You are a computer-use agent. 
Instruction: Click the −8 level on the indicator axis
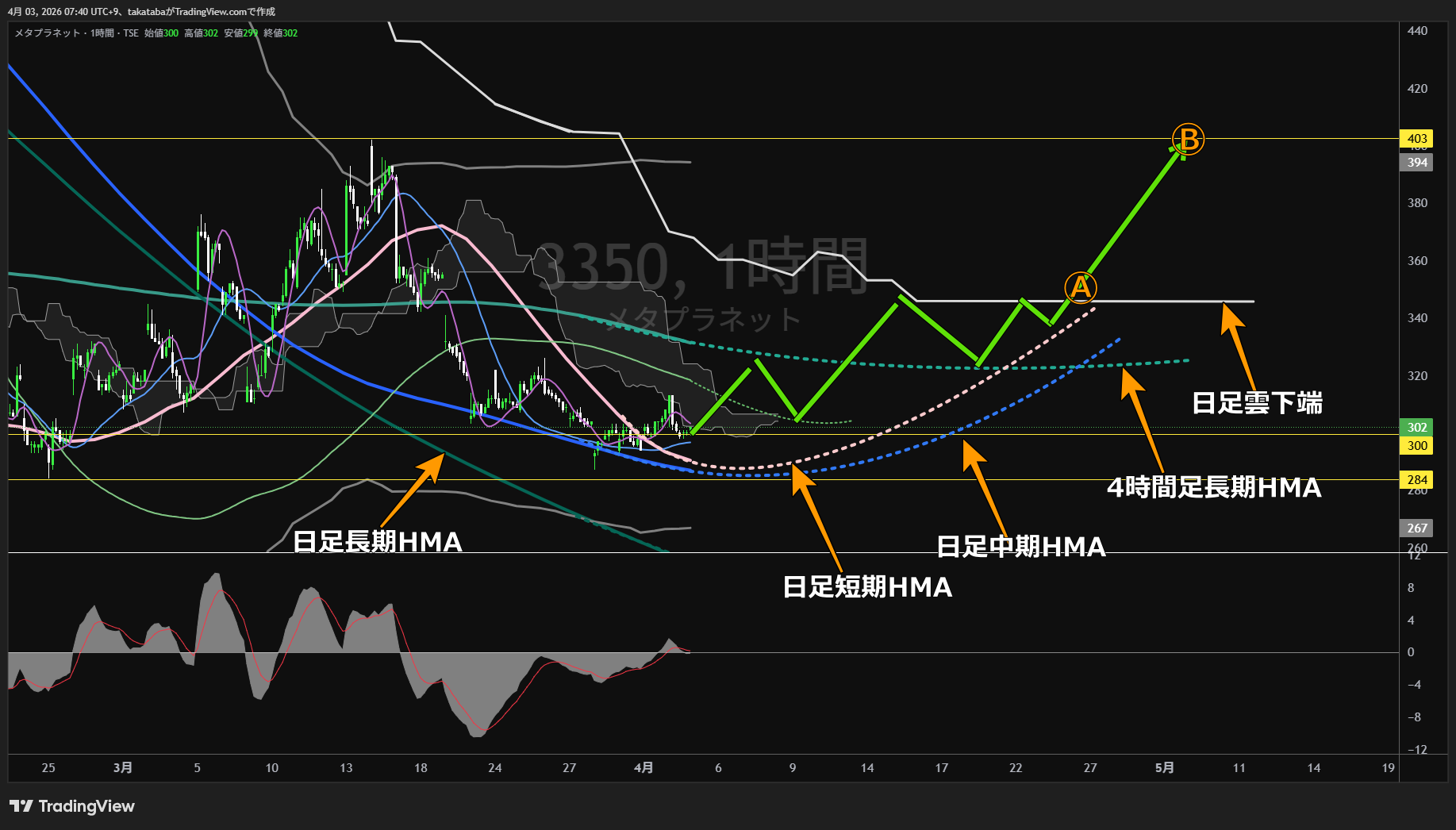[x=1415, y=717]
